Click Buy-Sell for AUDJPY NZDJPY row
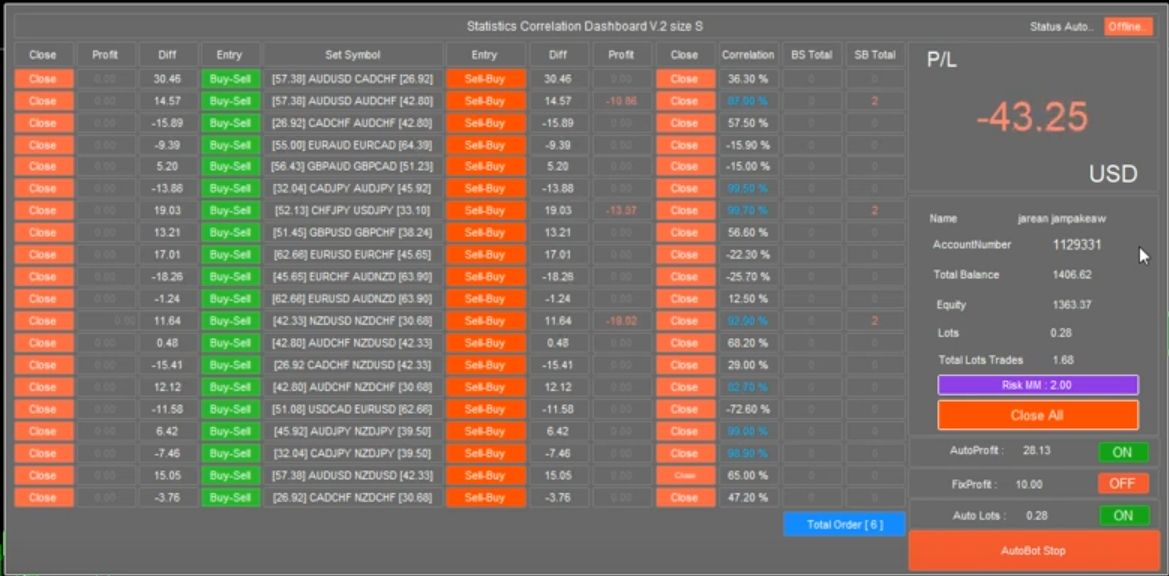 pos(230,431)
